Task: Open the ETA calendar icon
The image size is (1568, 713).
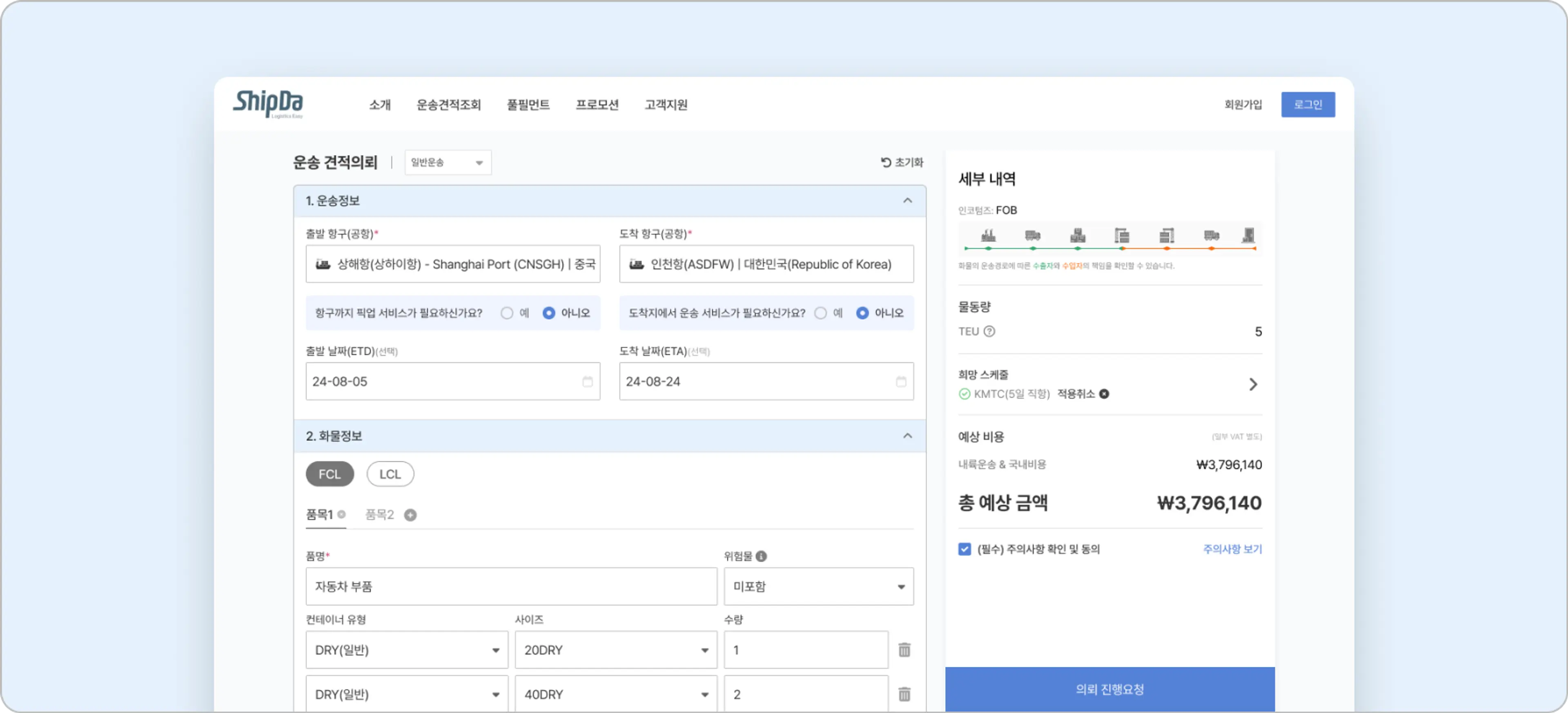Action: (901, 382)
